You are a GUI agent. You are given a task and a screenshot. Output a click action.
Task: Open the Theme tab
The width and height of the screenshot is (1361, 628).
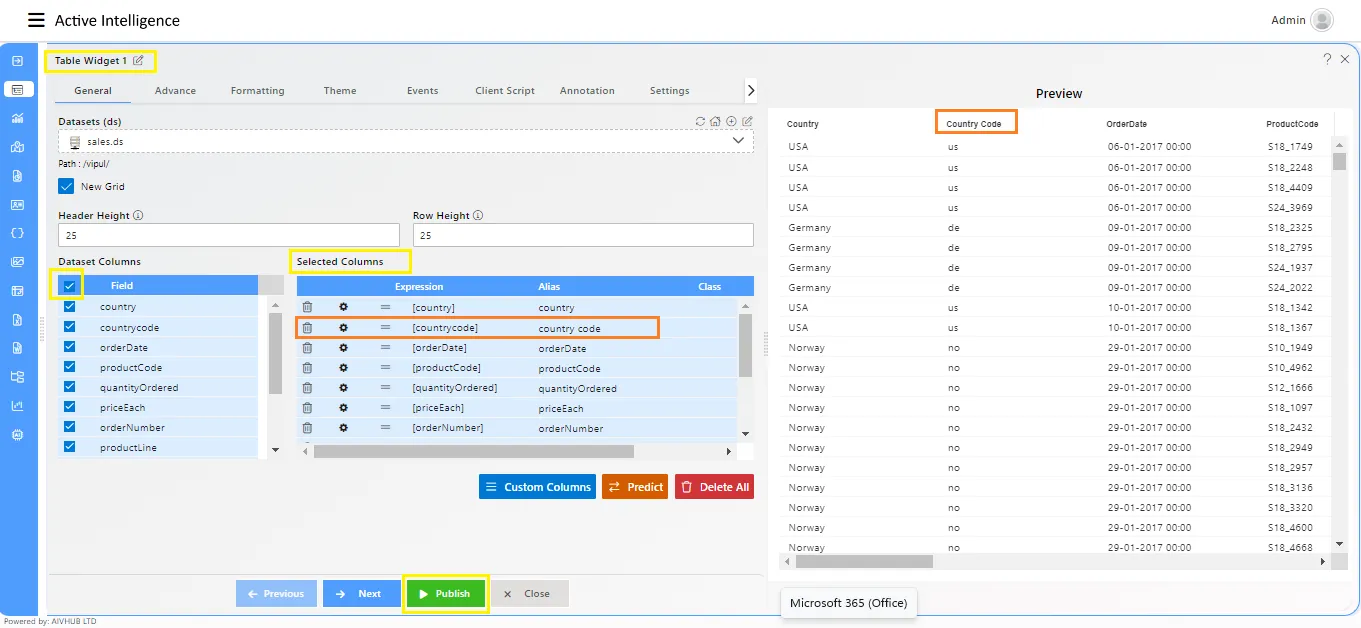pyautogui.click(x=340, y=91)
